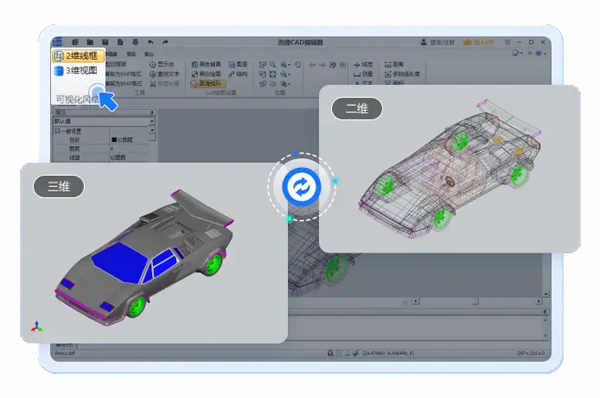Image resolution: width=600 pixels, height=398 pixels.
Task: Click the lock icon in status bar
Action: click(x=330, y=353)
